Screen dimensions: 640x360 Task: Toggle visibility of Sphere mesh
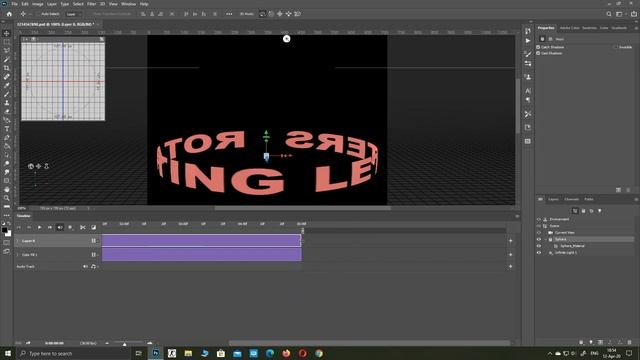point(539,240)
